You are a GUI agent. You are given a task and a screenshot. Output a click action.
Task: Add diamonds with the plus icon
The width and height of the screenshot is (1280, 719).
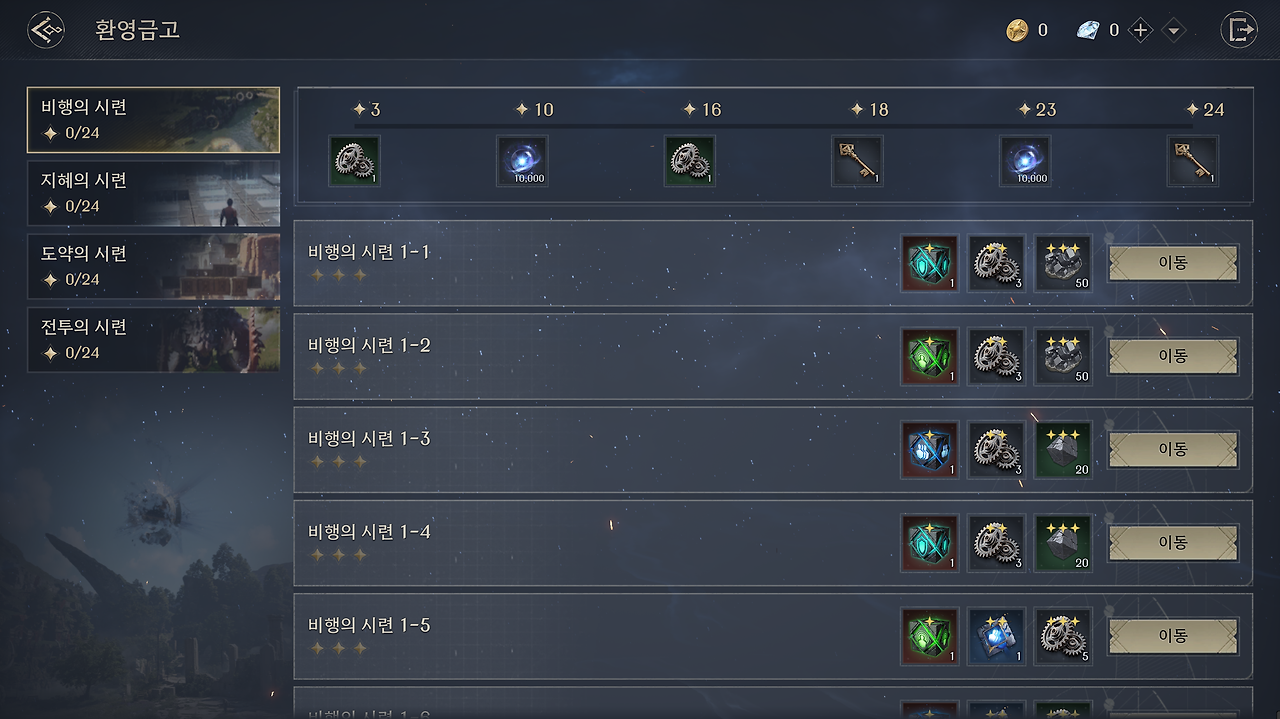pos(1141,30)
